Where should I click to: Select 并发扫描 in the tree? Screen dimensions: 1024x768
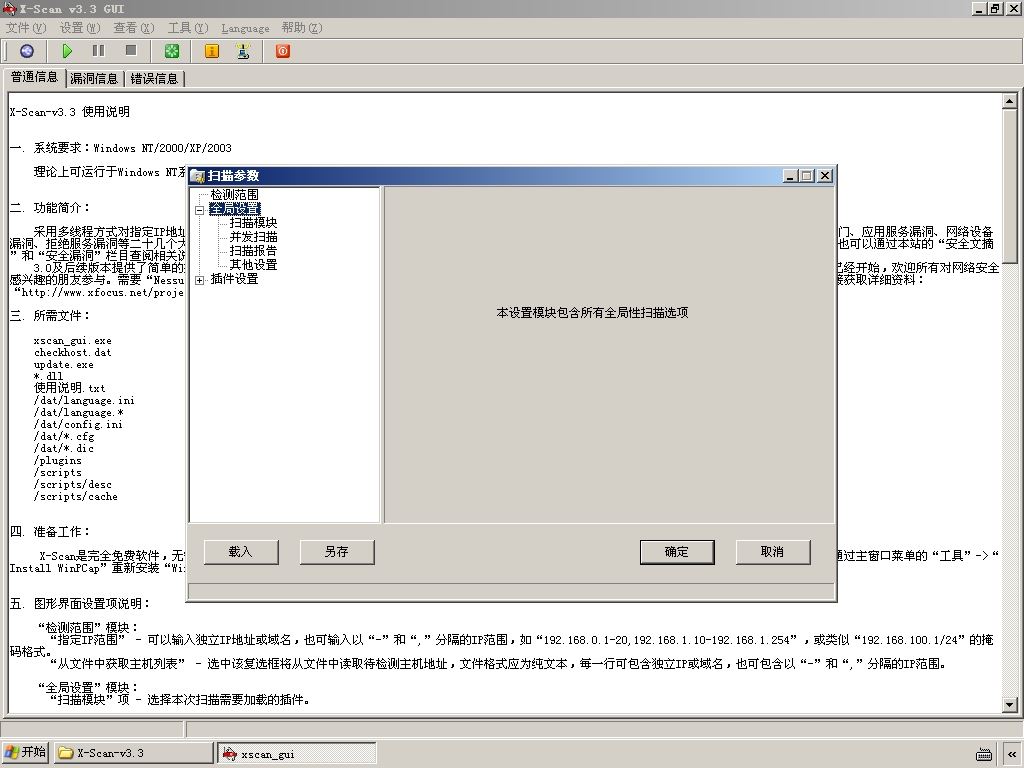point(253,237)
